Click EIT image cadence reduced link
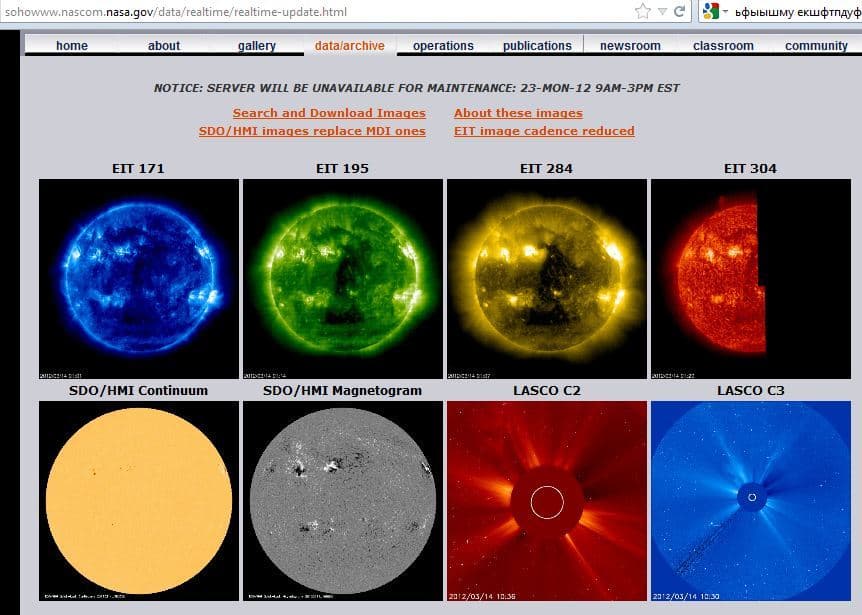This screenshot has height=615, width=862. pos(544,131)
